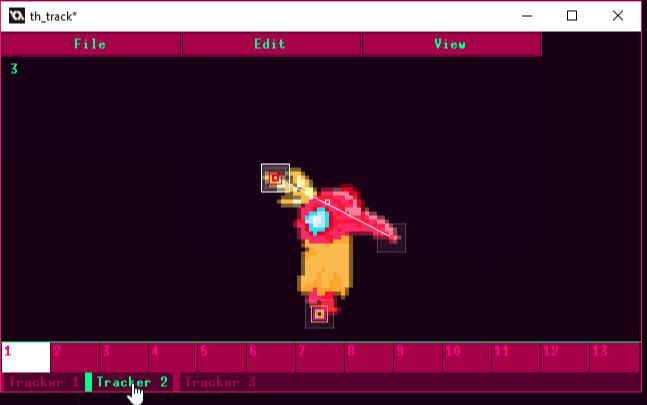The width and height of the screenshot is (647, 405).
Task: Switch to Tracker 3 tab
Action: (220, 382)
